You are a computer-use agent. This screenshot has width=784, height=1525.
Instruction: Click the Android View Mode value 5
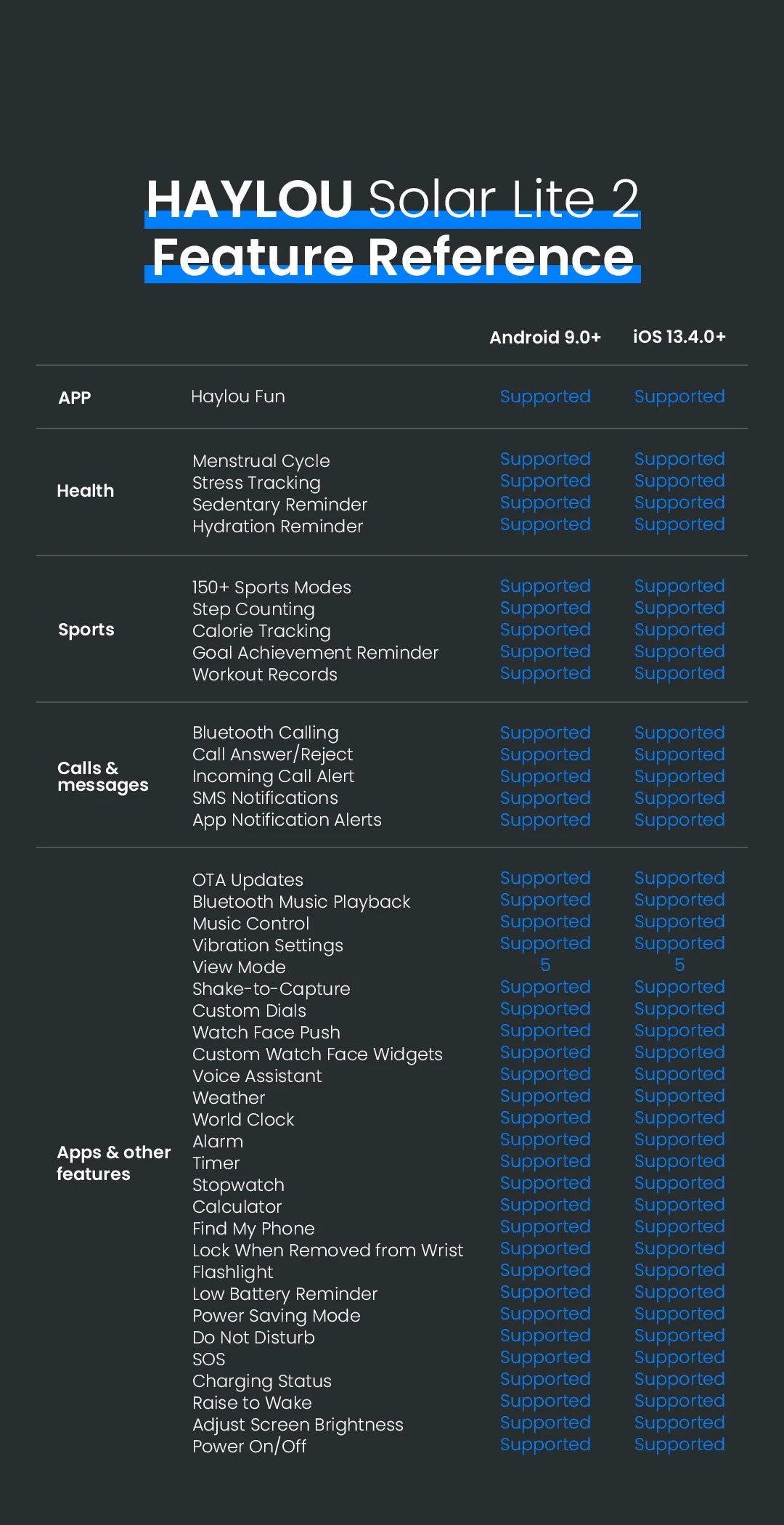tap(545, 965)
